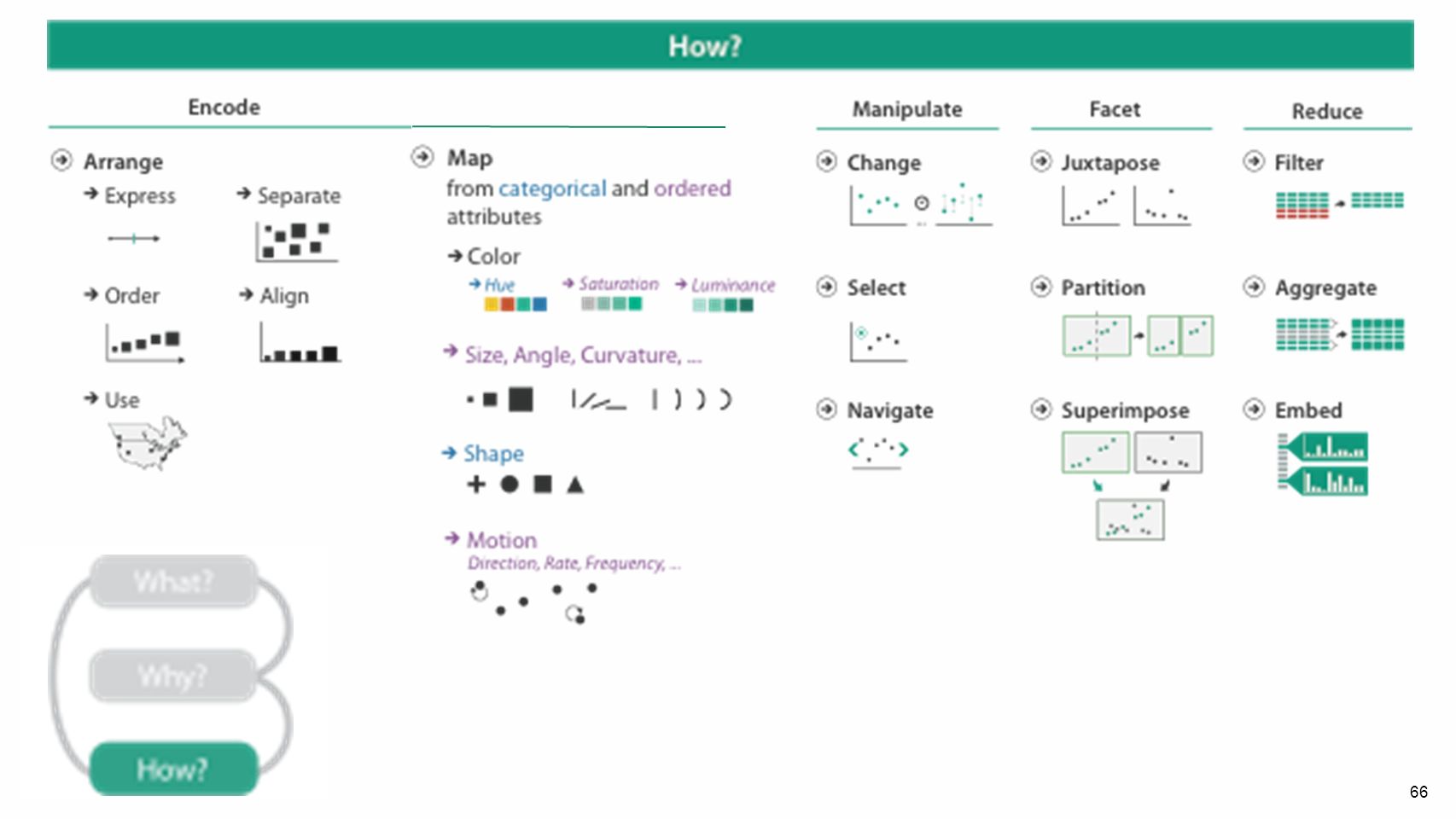Click the grey What? button
1456x819 pixels.
(x=173, y=581)
